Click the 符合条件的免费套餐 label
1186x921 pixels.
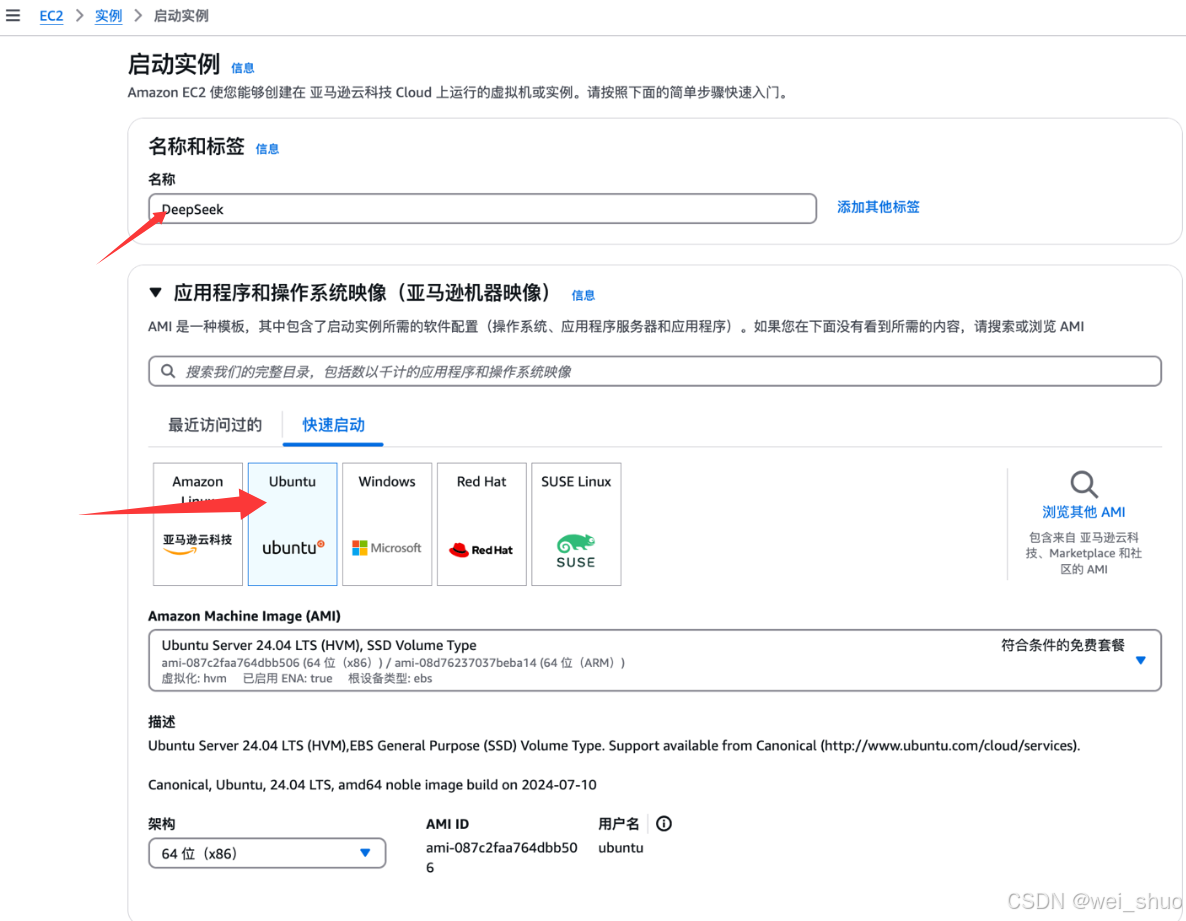click(1063, 645)
